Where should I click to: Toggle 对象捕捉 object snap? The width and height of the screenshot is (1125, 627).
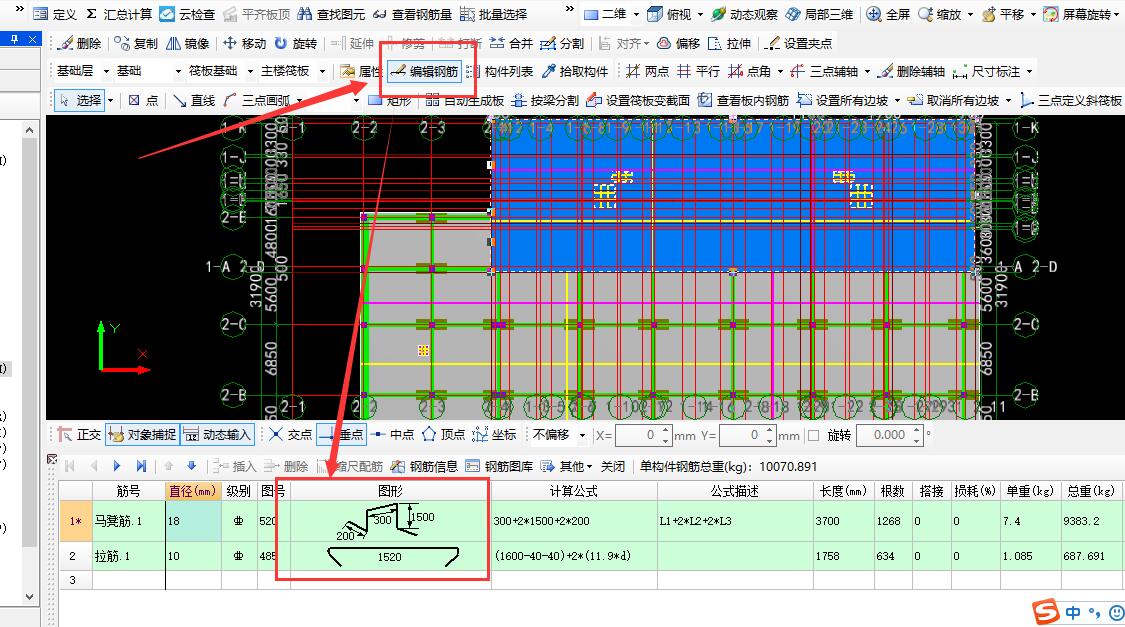point(142,434)
